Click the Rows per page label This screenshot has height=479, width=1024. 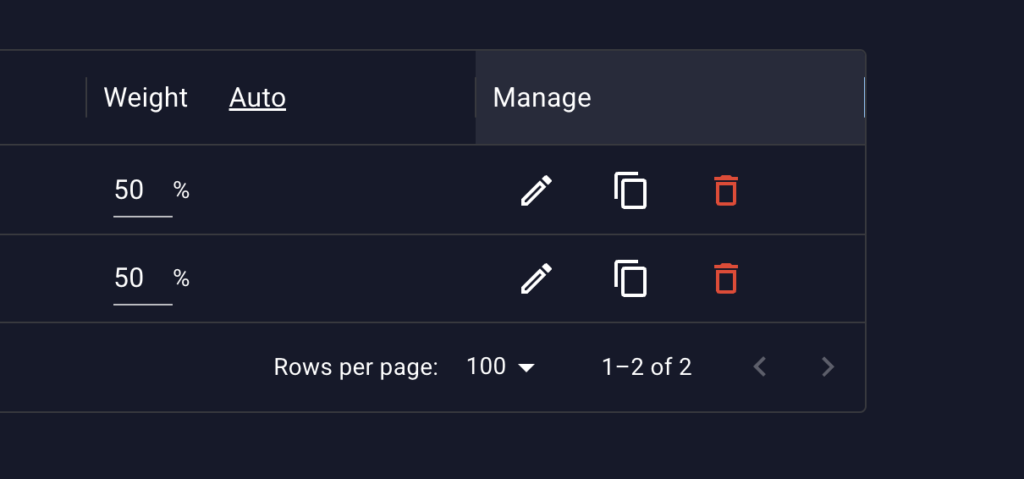point(356,367)
